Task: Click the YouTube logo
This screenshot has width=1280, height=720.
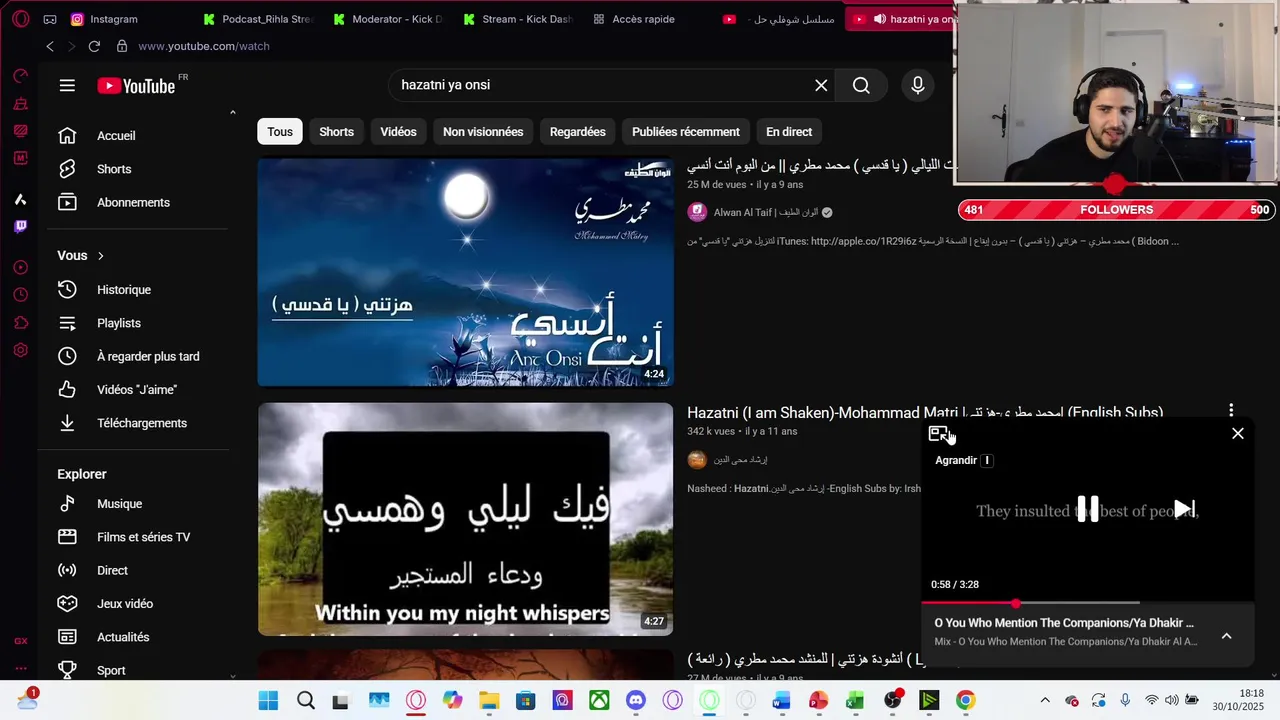Action: pos(136,86)
